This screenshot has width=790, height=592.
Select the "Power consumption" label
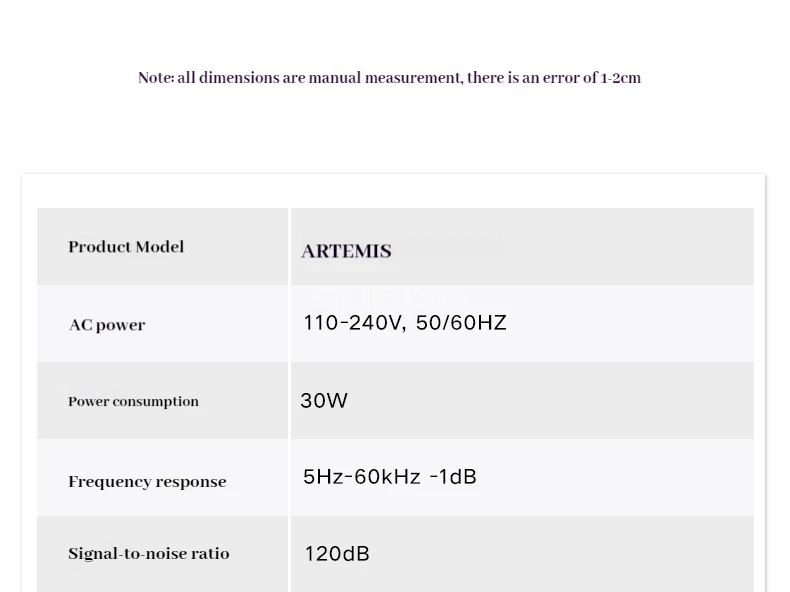tap(133, 402)
